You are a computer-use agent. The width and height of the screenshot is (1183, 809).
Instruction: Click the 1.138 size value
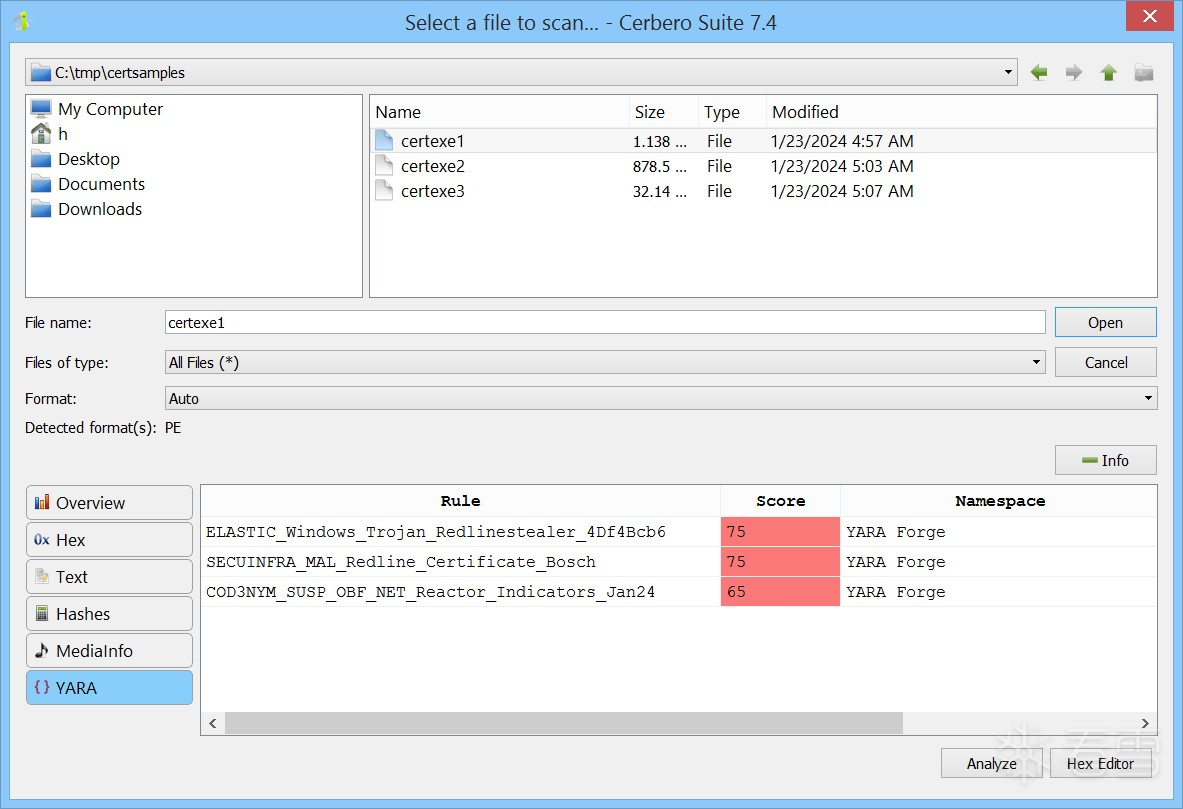click(659, 142)
